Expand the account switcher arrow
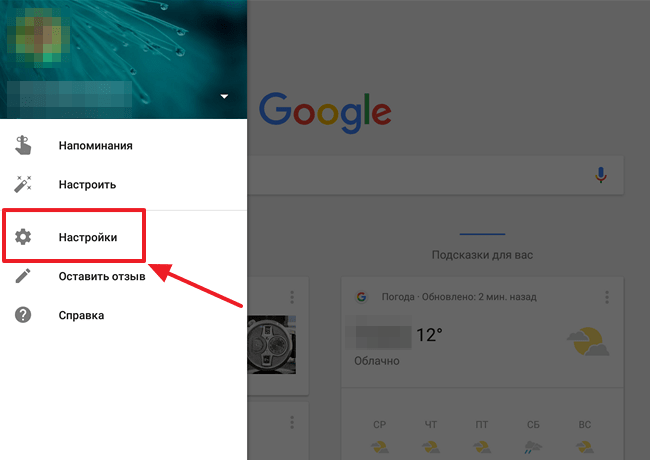This screenshot has height=460, width=650. click(224, 96)
